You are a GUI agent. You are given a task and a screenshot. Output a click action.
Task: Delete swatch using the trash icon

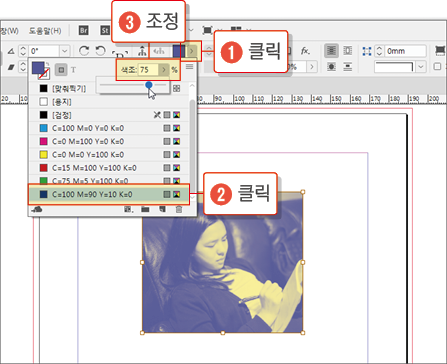pos(179,209)
